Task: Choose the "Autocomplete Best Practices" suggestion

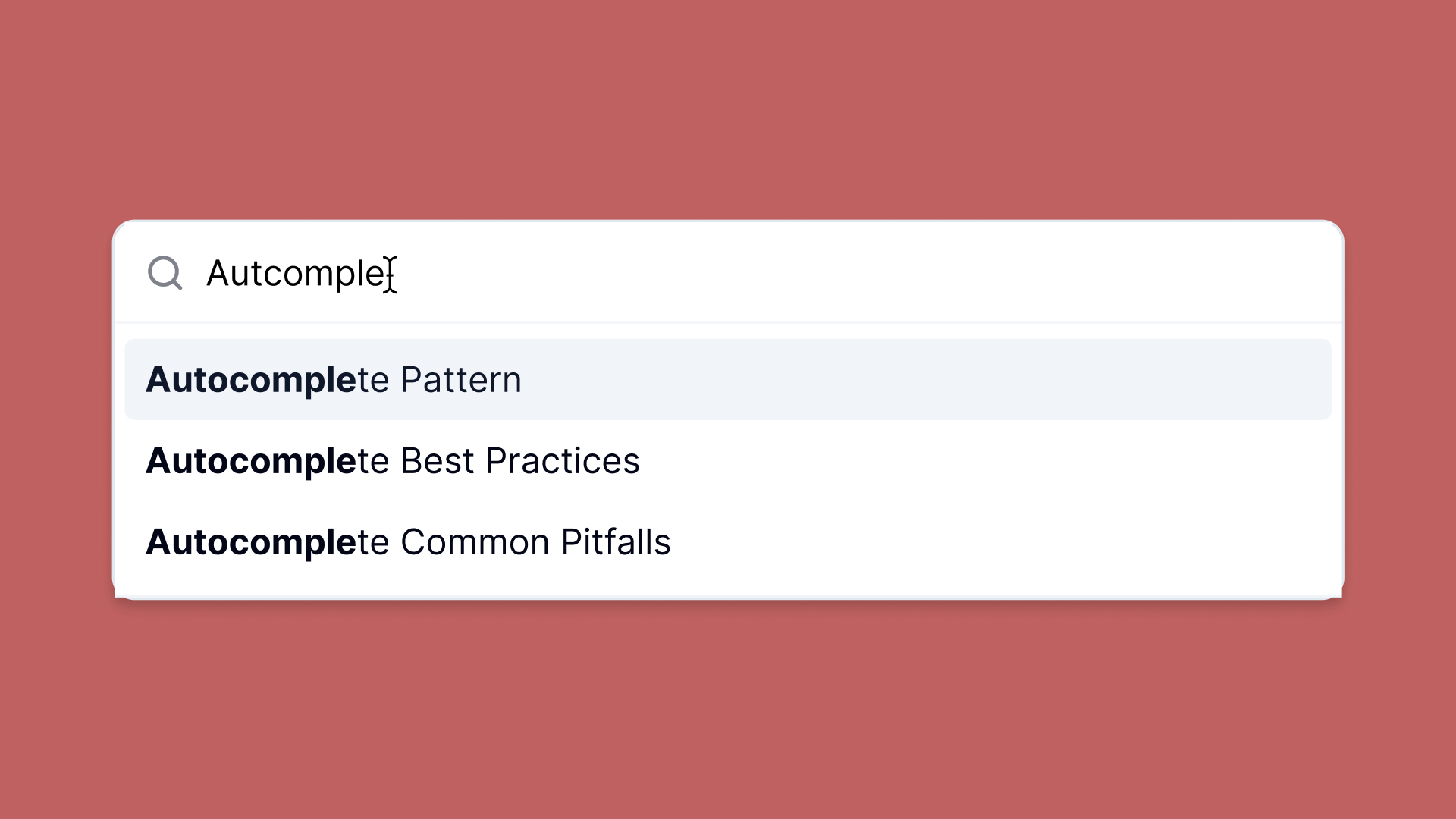Action: [393, 460]
